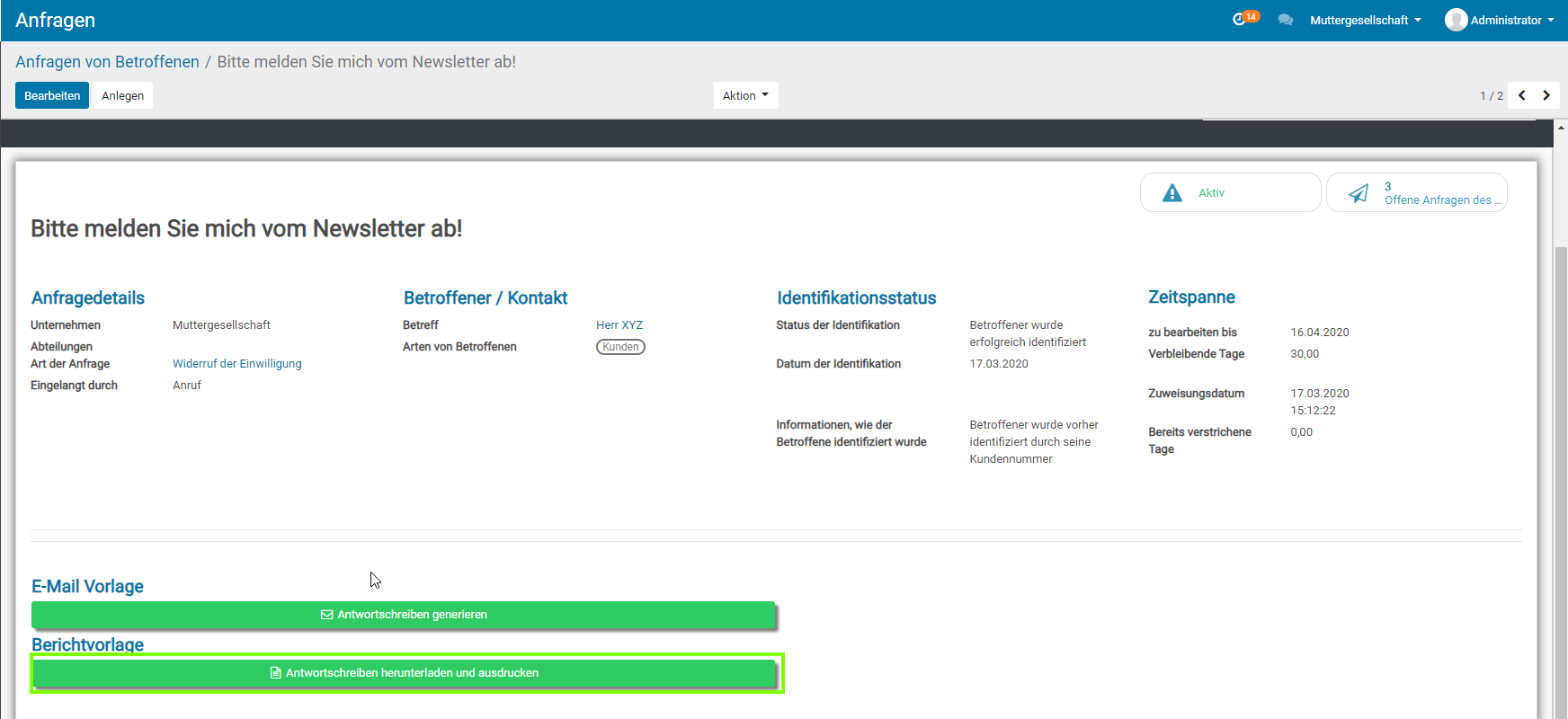Image resolution: width=1568 pixels, height=719 pixels.
Task: Click the Kunden tag
Action: point(620,347)
